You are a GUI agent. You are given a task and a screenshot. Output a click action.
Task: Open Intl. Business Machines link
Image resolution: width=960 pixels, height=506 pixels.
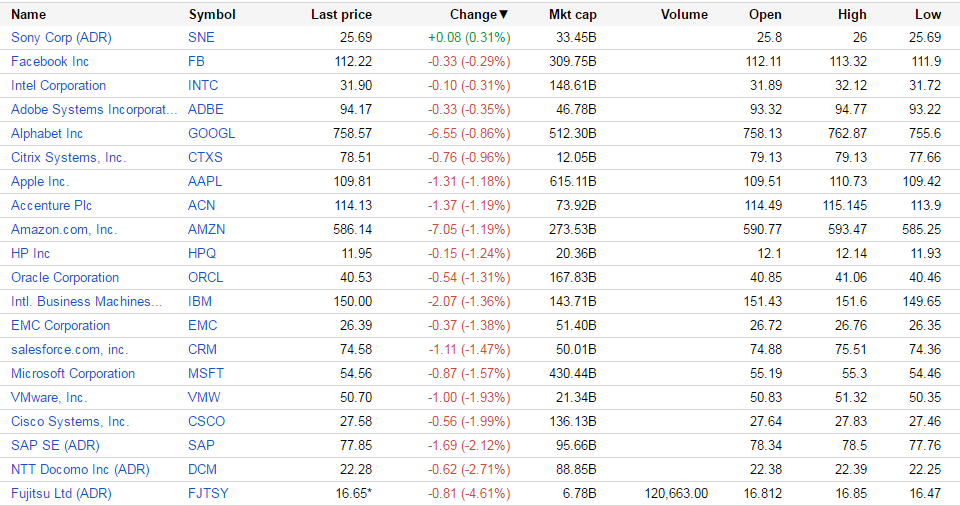pos(86,302)
